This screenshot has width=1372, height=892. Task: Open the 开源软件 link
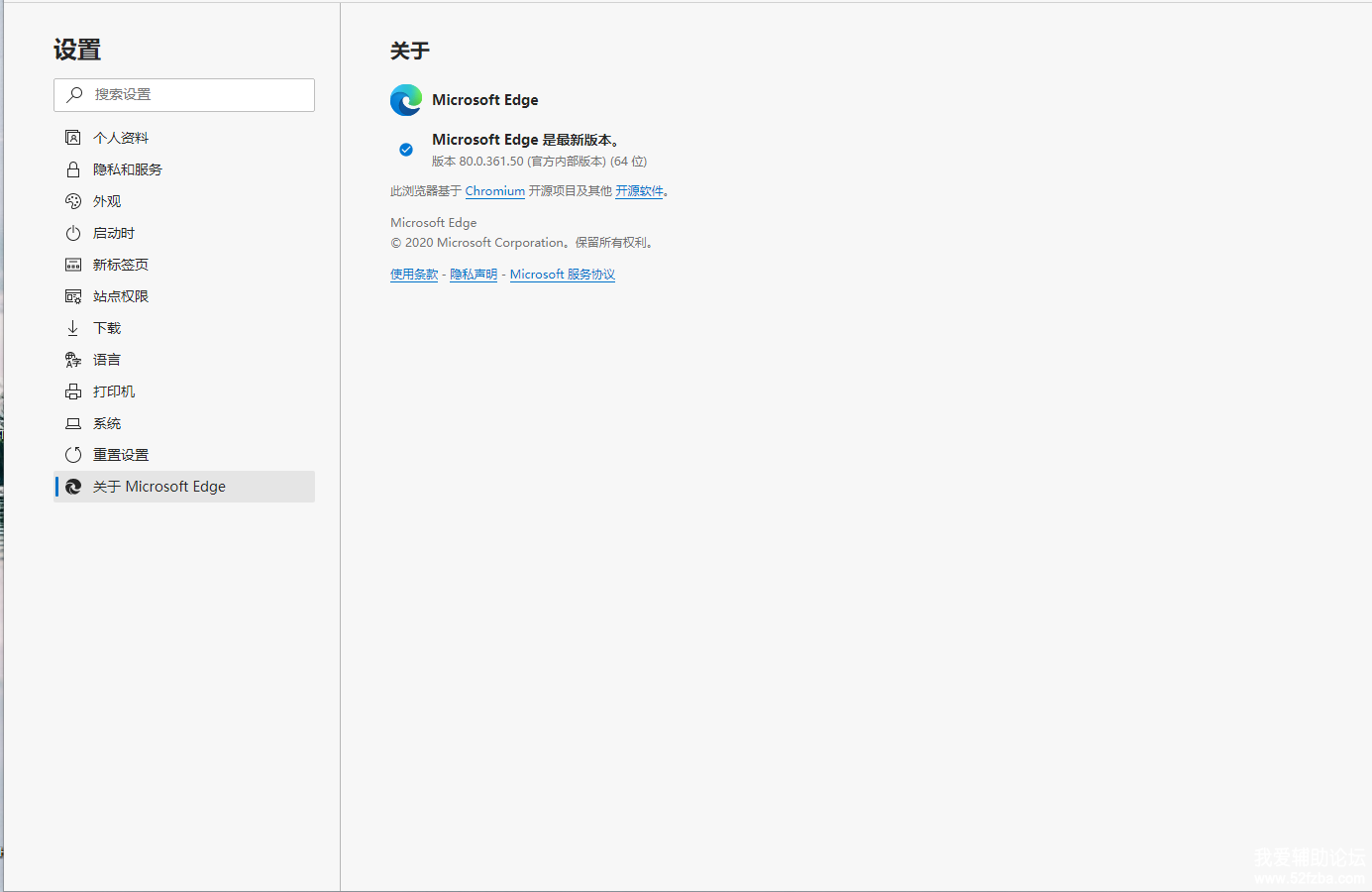click(x=639, y=191)
